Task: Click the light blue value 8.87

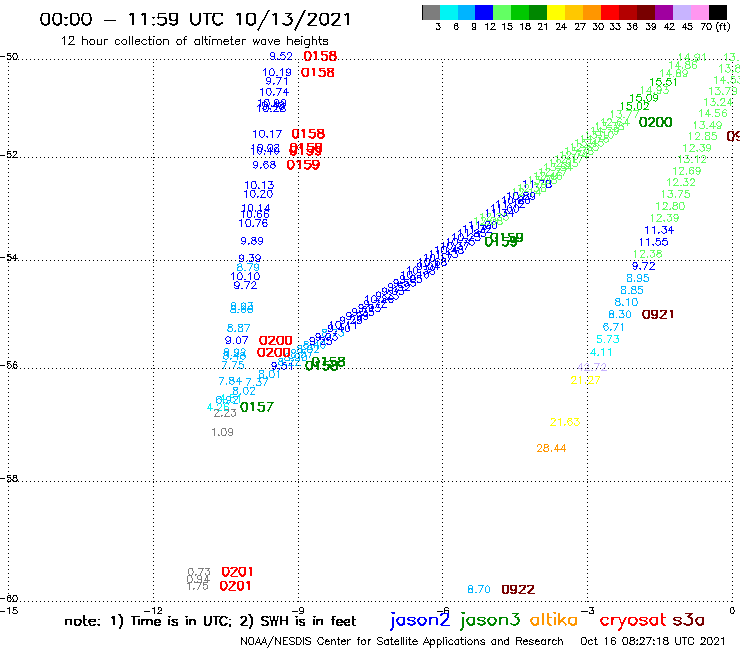Action: click(238, 328)
